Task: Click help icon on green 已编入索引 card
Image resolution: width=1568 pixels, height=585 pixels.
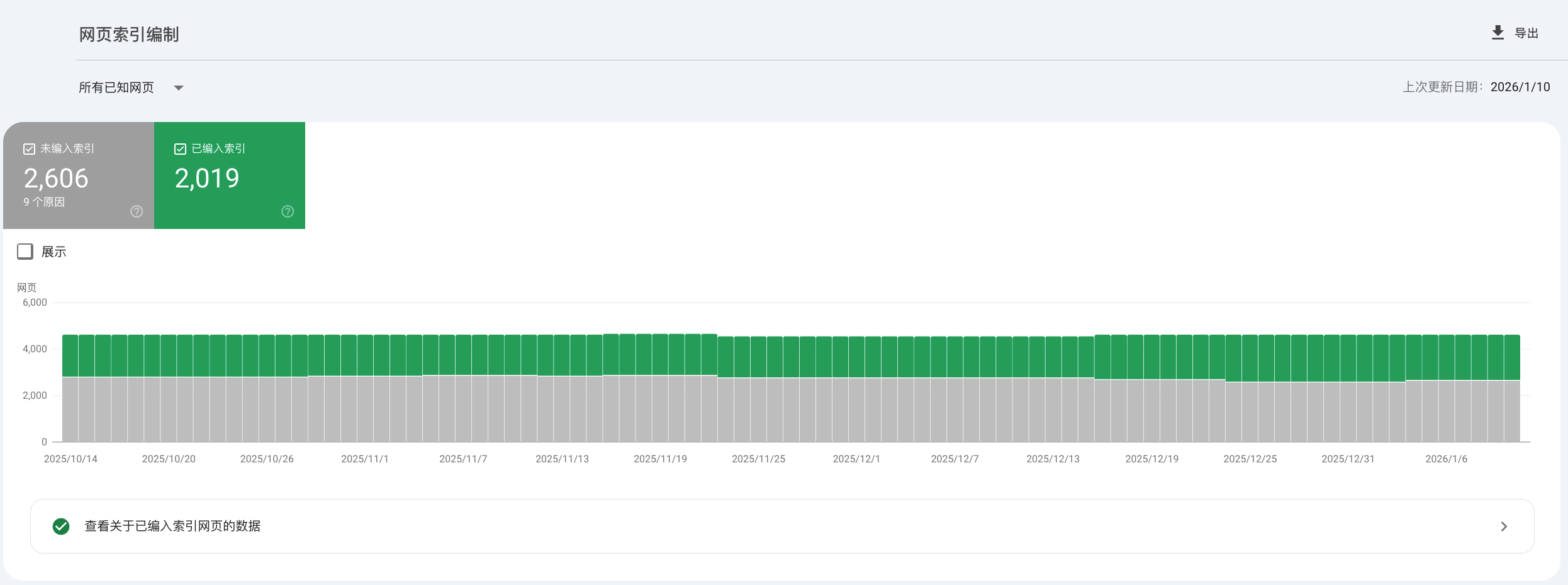Action: pos(288,211)
